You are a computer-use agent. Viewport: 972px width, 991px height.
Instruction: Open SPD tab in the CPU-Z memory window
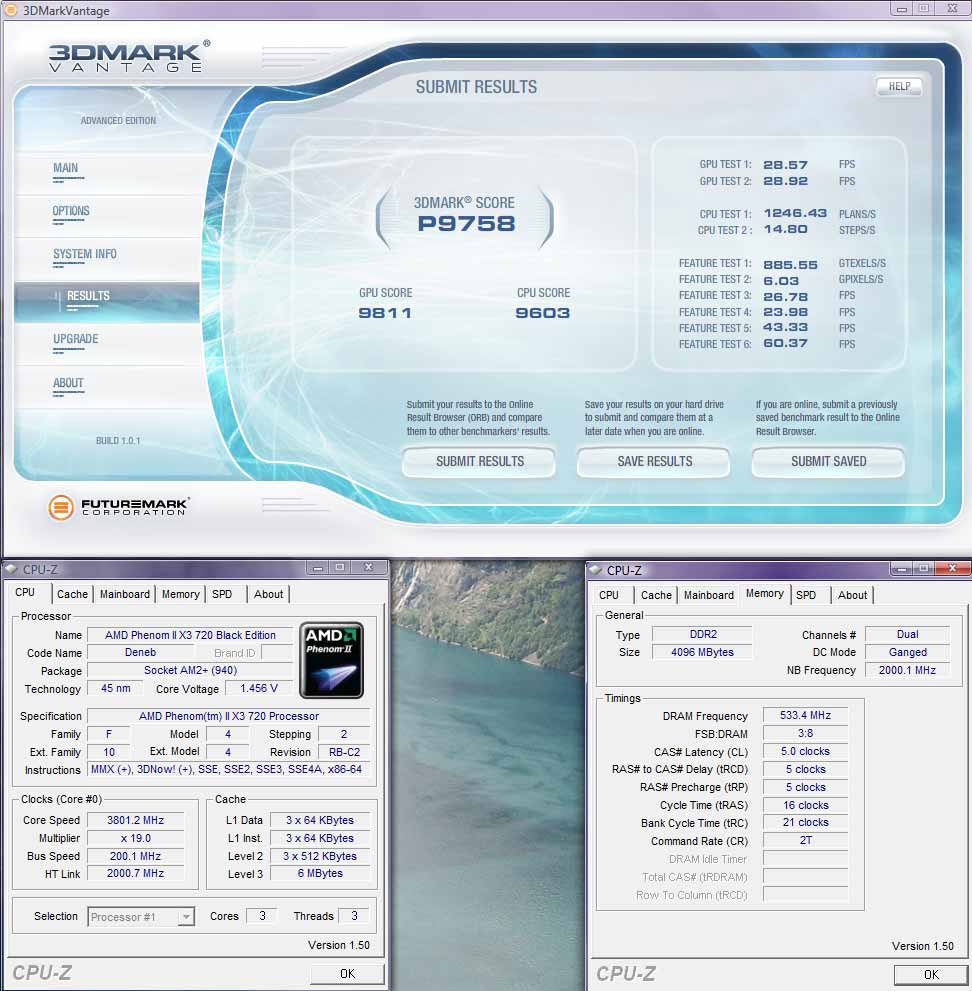pos(806,595)
